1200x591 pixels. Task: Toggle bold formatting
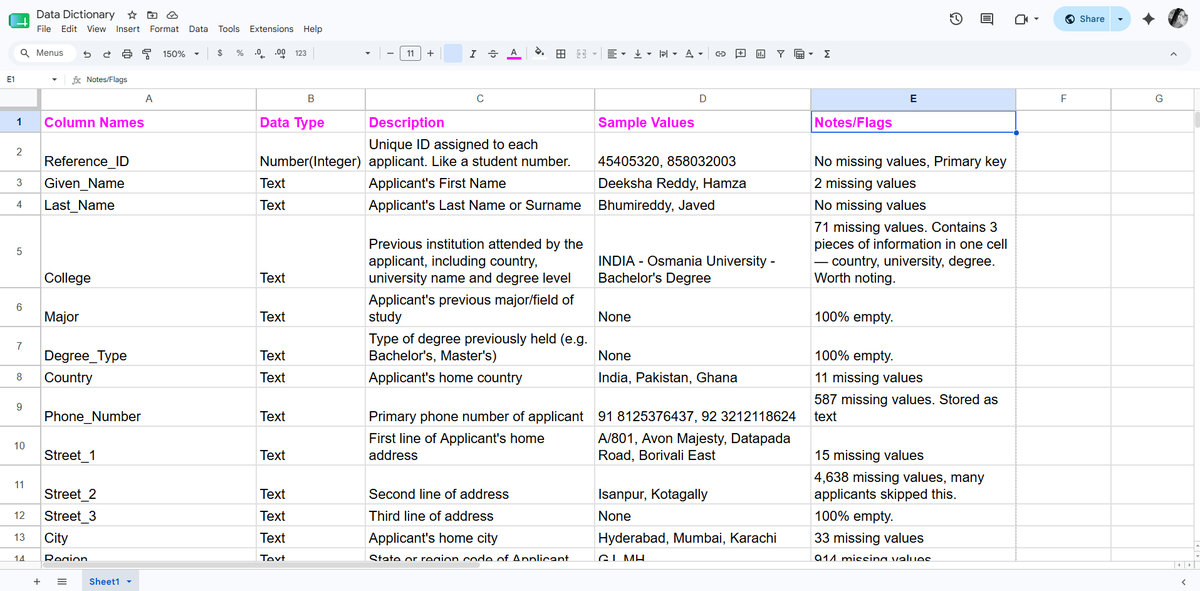[453, 54]
